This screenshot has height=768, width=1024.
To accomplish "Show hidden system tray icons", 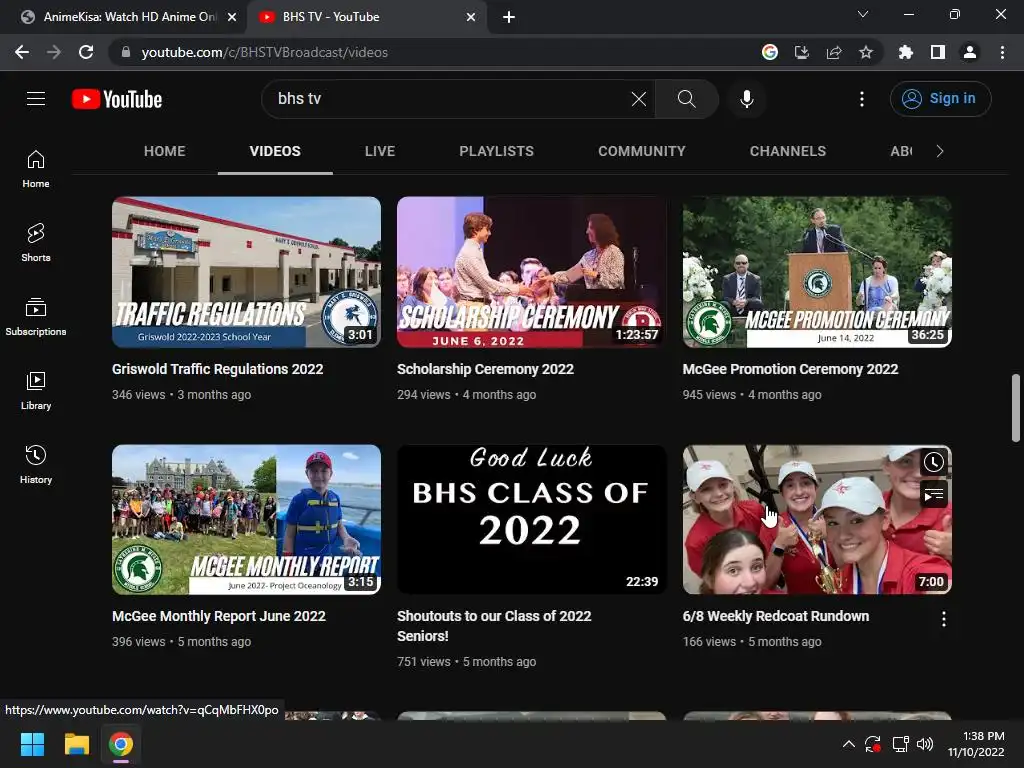I will coord(848,744).
